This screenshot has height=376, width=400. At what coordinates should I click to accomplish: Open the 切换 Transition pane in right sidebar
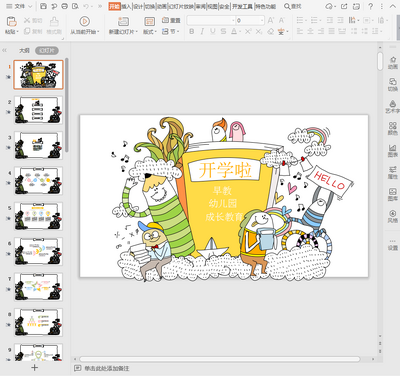click(393, 85)
